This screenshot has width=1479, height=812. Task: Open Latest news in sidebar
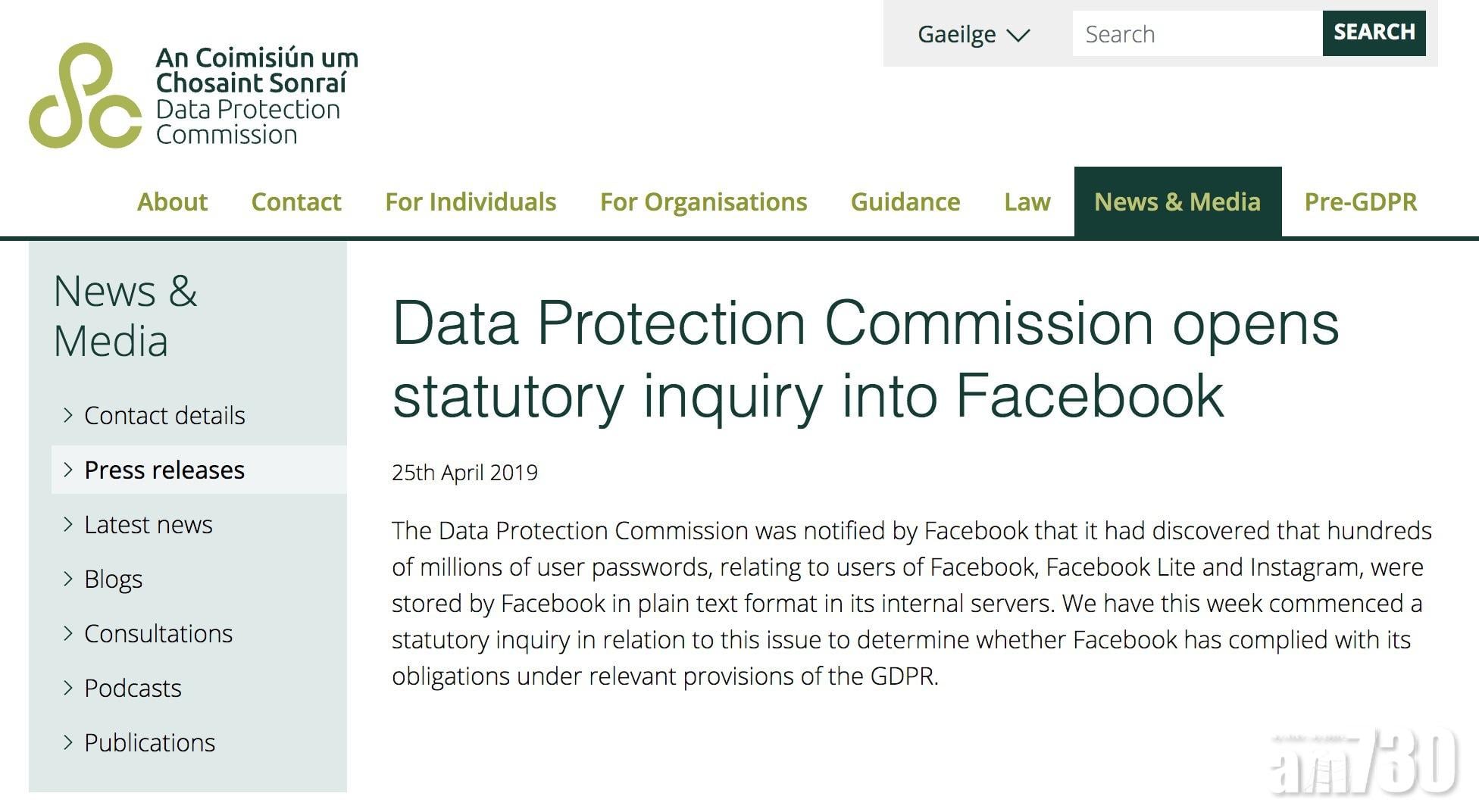(x=148, y=524)
